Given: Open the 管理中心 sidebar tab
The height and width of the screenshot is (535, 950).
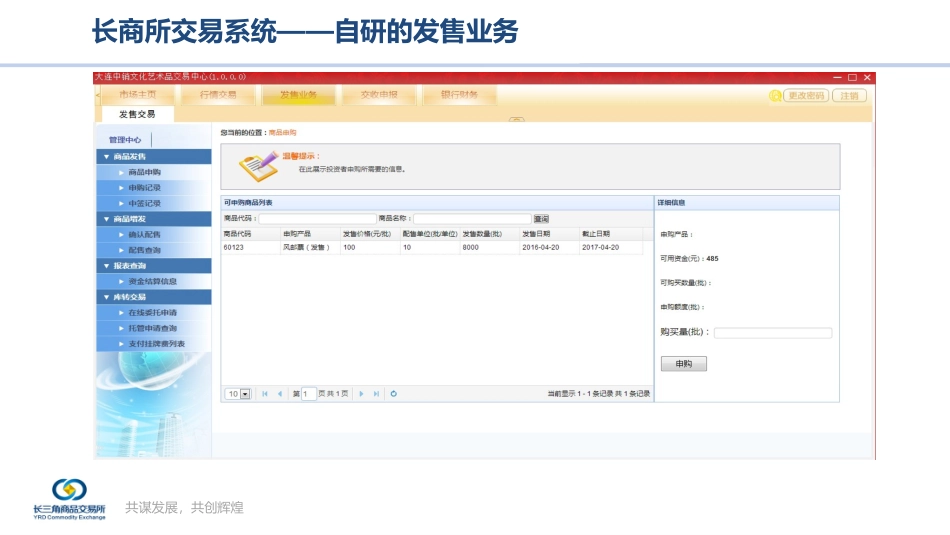Looking at the screenshot, I should 125,140.
